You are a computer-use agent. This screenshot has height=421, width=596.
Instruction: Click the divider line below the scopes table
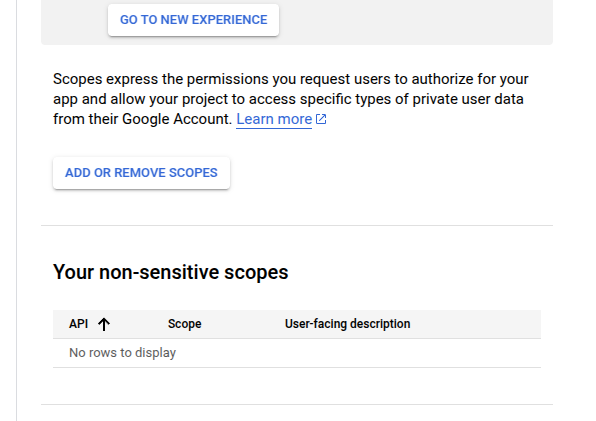tap(297, 404)
